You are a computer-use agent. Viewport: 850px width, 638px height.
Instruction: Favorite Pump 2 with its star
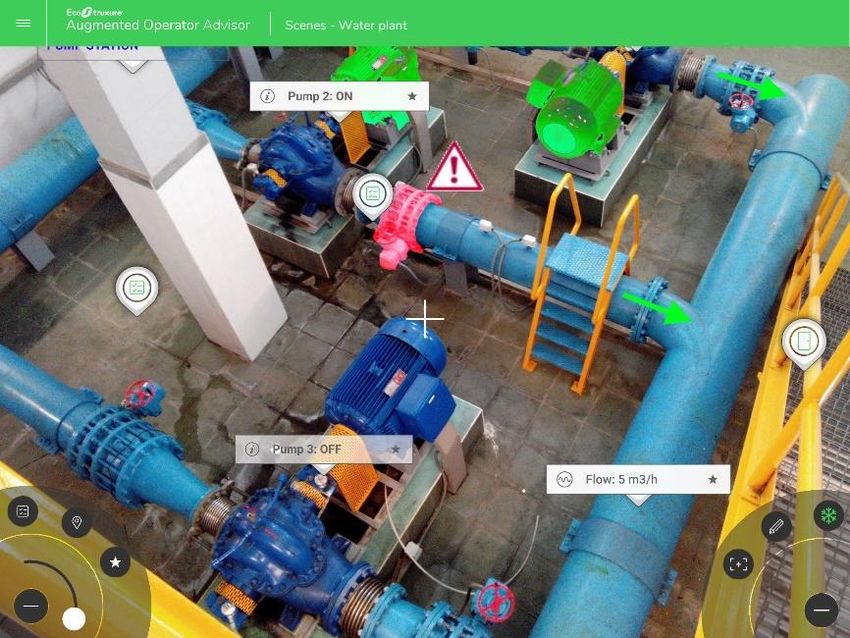click(x=412, y=96)
